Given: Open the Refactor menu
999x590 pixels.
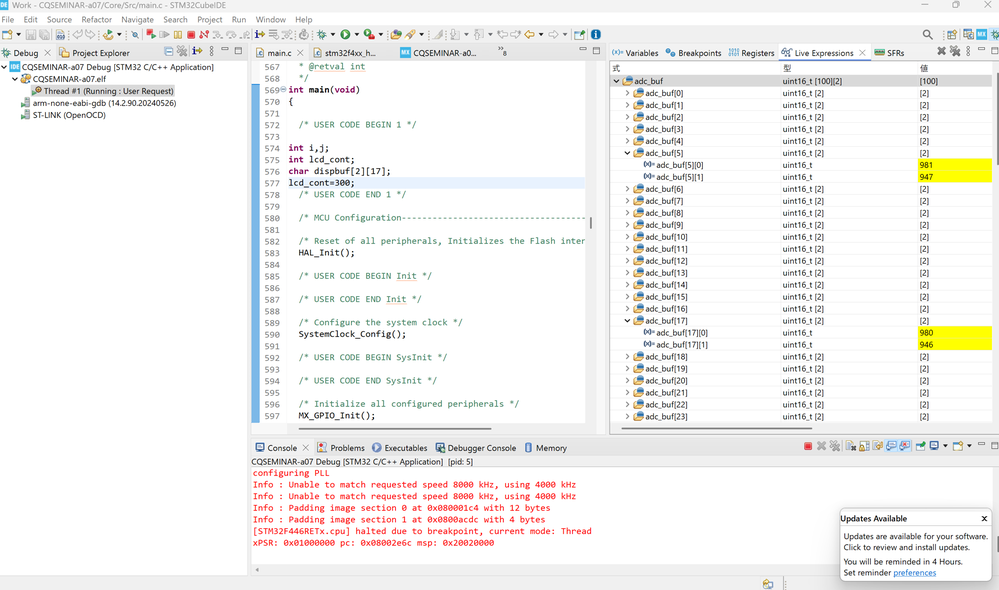Looking at the screenshot, I should click(x=97, y=19).
